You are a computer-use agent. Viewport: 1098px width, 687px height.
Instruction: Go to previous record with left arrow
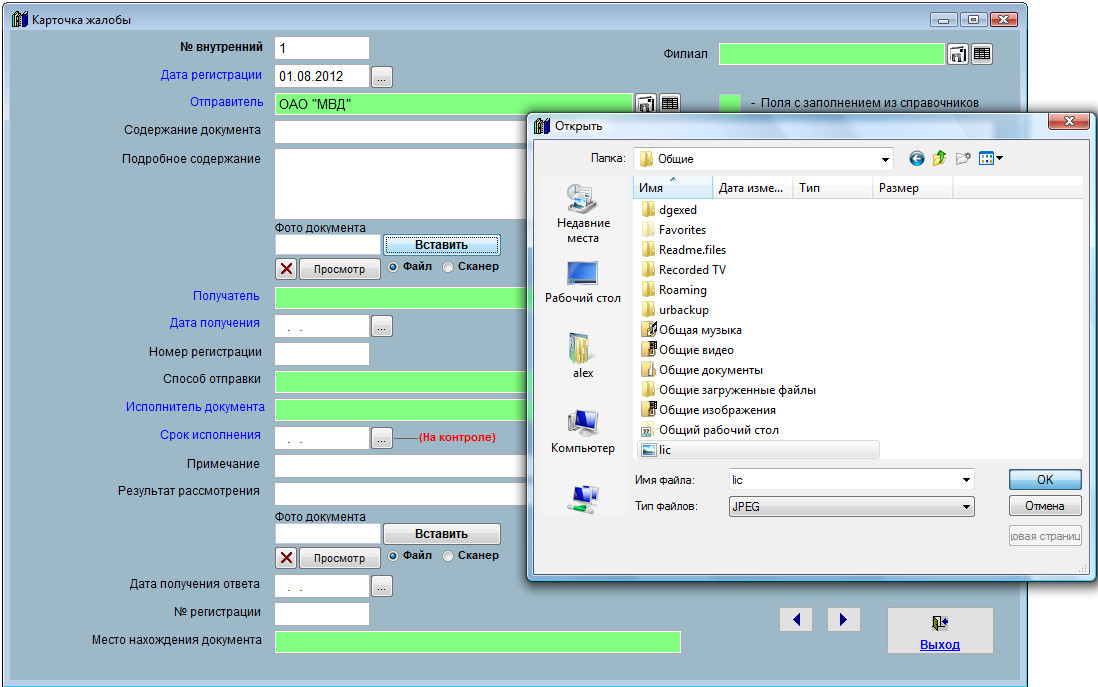point(796,620)
